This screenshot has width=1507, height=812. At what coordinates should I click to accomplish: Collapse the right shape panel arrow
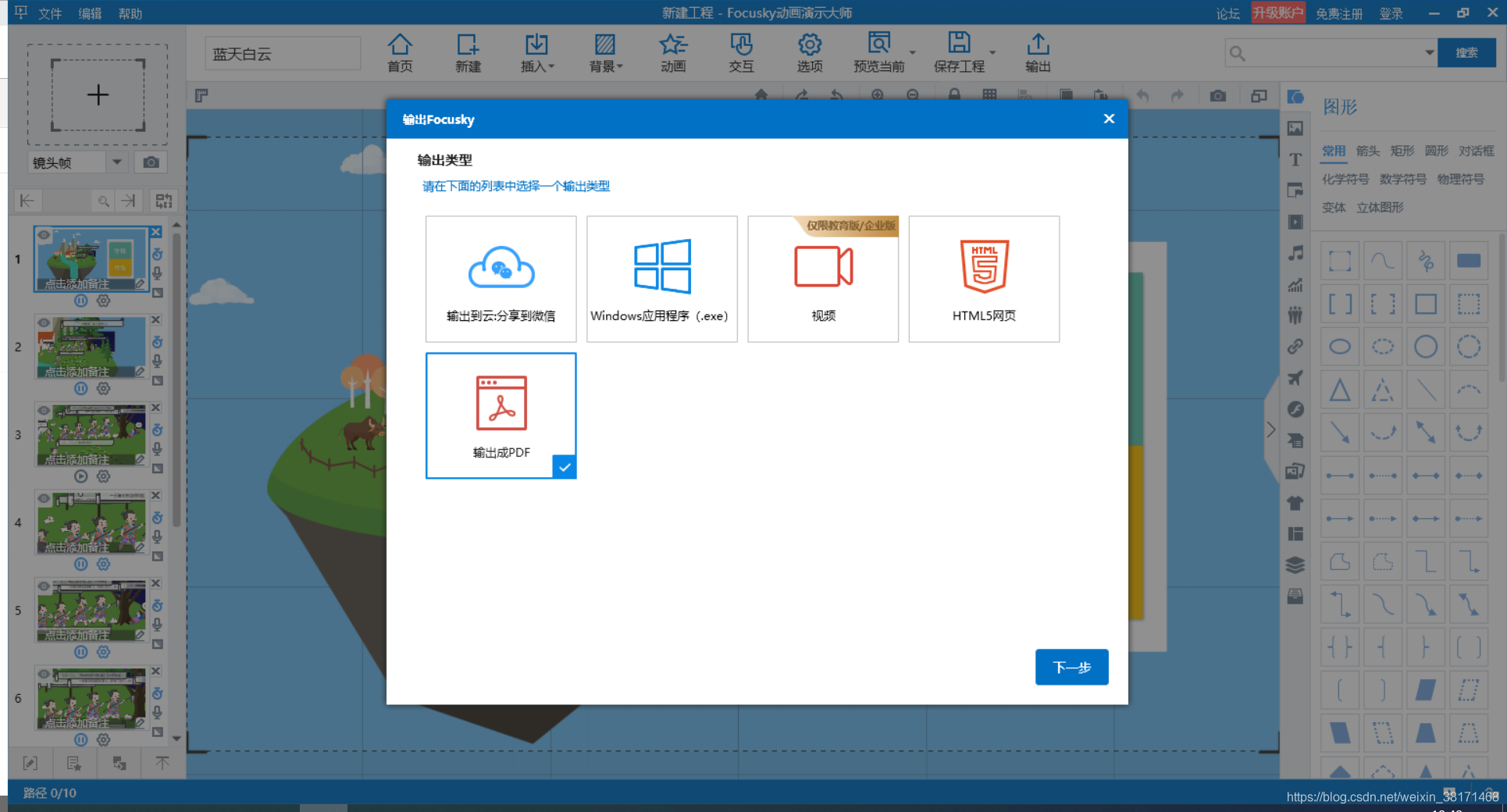tap(1270, 429)
